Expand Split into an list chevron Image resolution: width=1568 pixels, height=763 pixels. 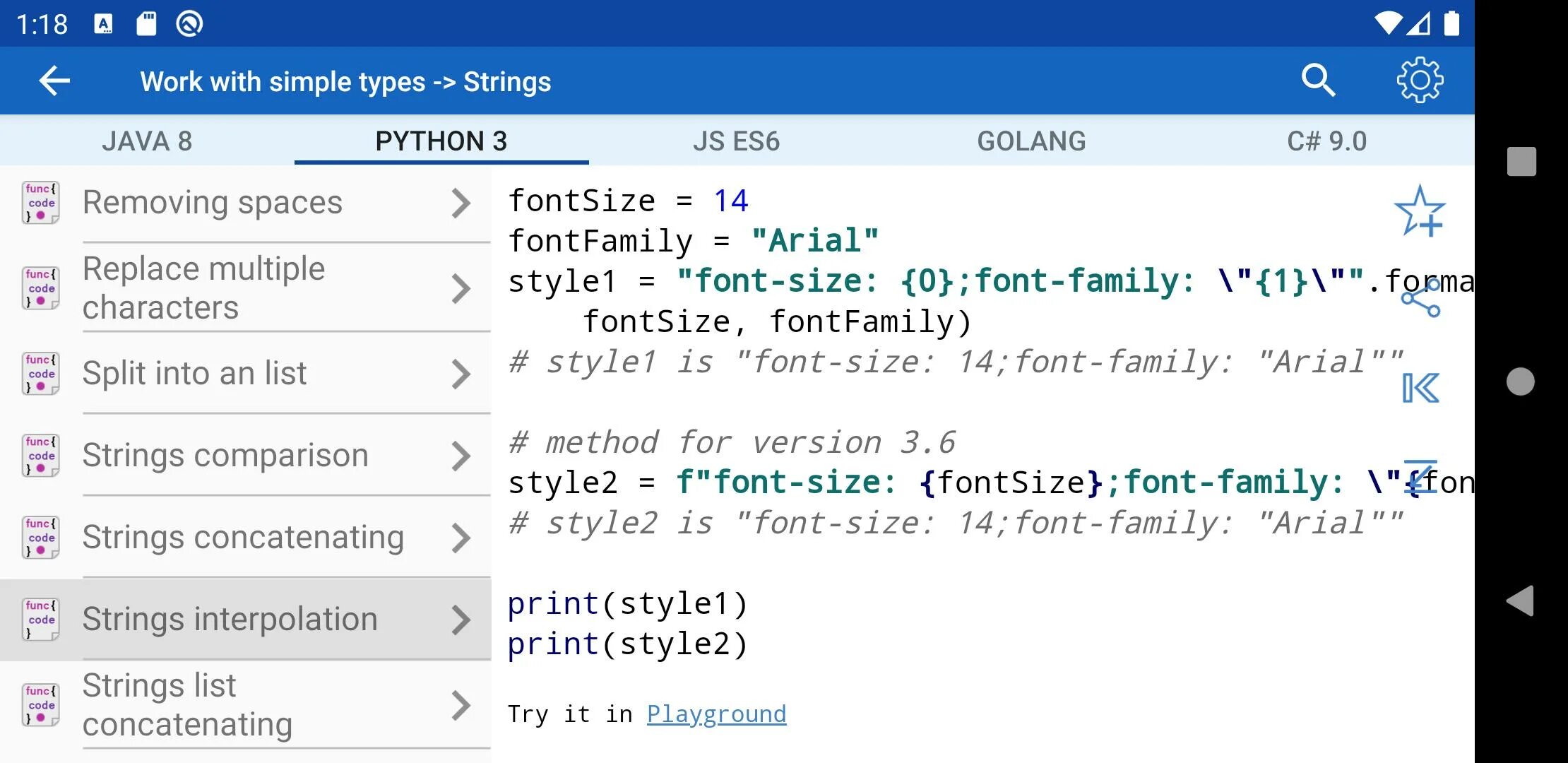click(461, 374)
